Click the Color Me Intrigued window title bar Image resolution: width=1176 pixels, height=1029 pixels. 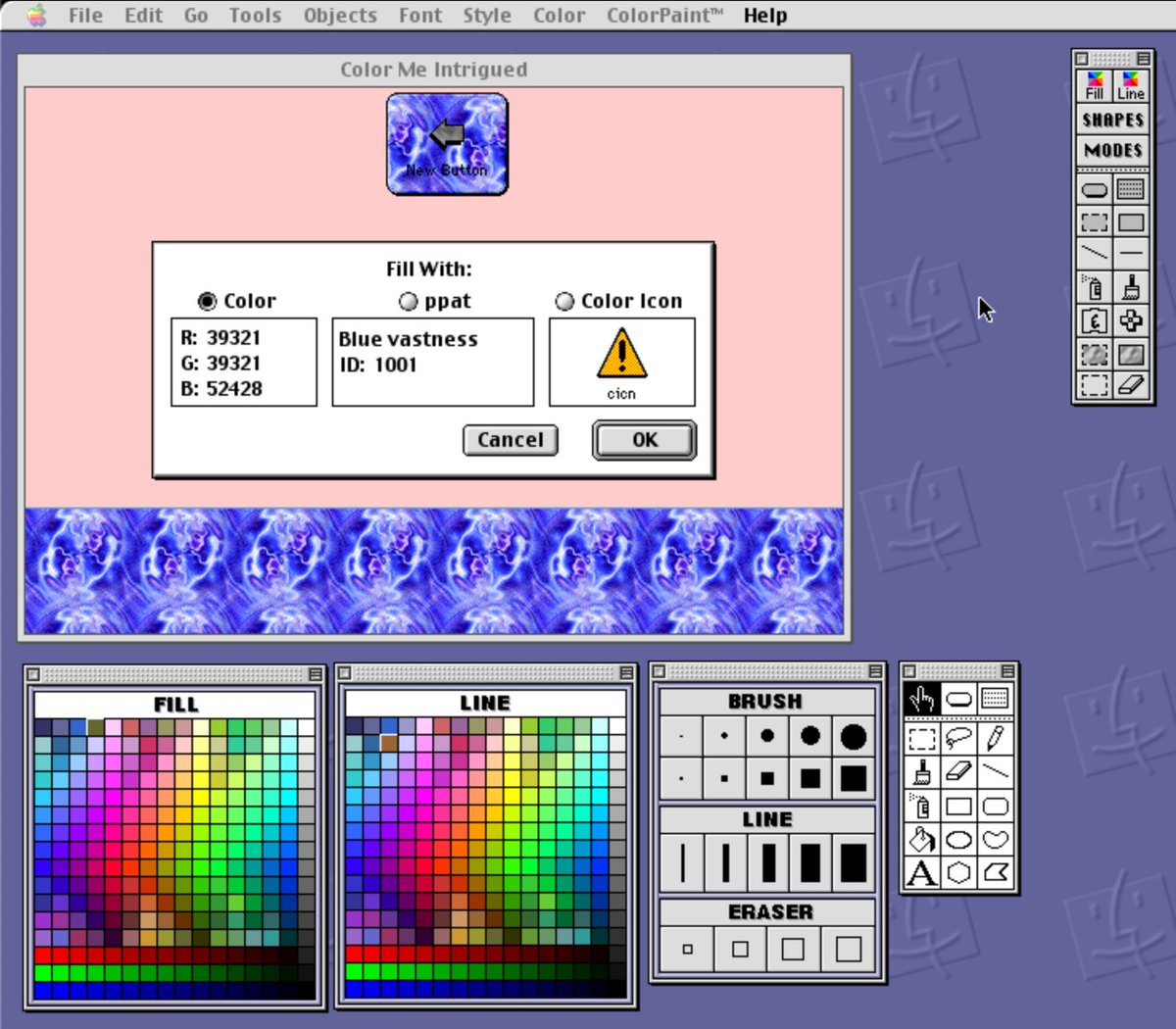tap(434, 70)
